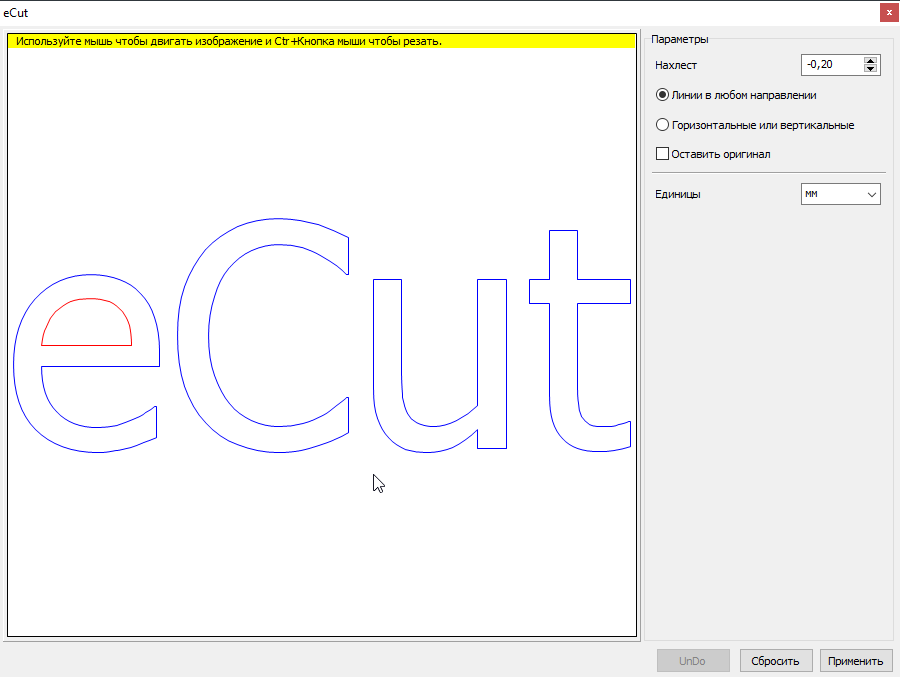Click the 'Применить' button
900x677 pixels.
tap(856, 661)
